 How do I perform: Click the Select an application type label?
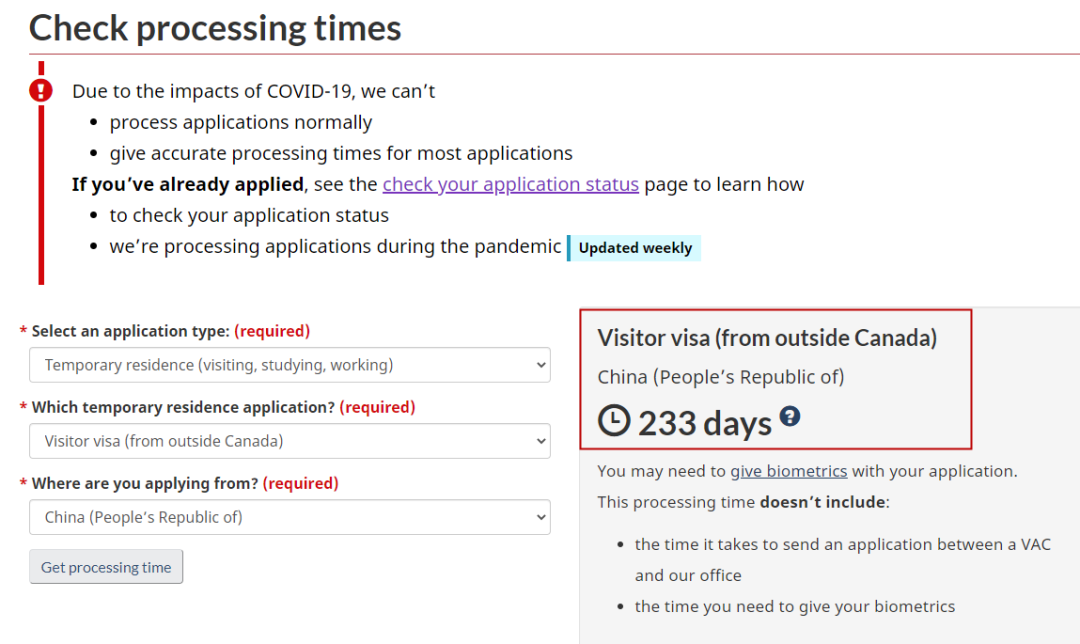point(130,331)
